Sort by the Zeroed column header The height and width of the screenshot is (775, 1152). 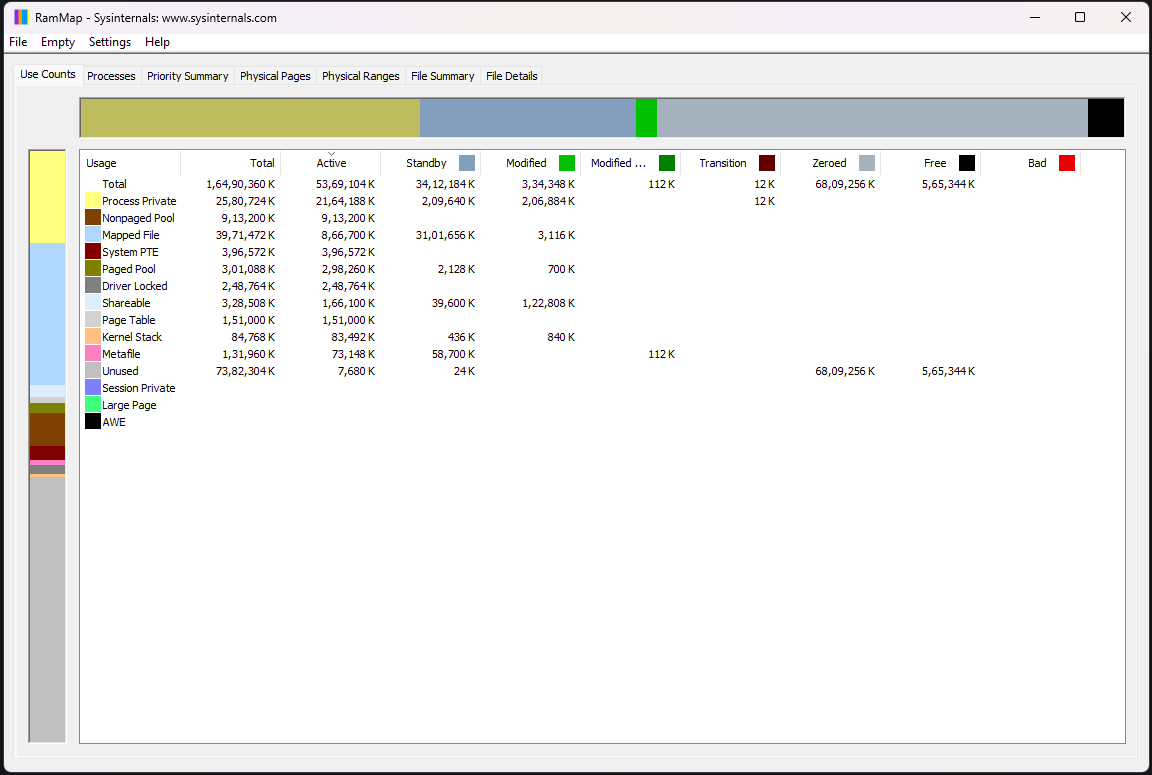[x=830, y=163]
